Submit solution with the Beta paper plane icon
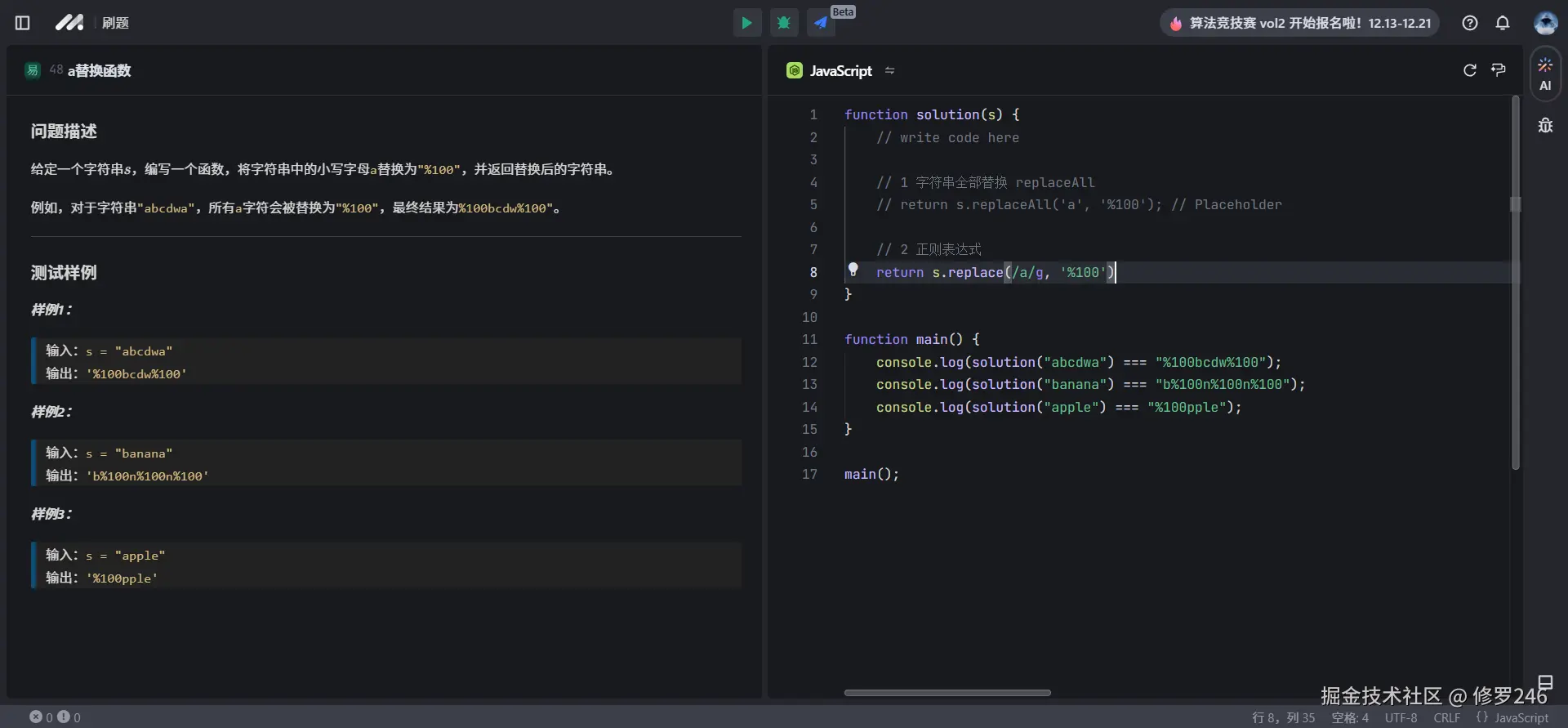The image size is (1568, 728). (x=821, y=23)
